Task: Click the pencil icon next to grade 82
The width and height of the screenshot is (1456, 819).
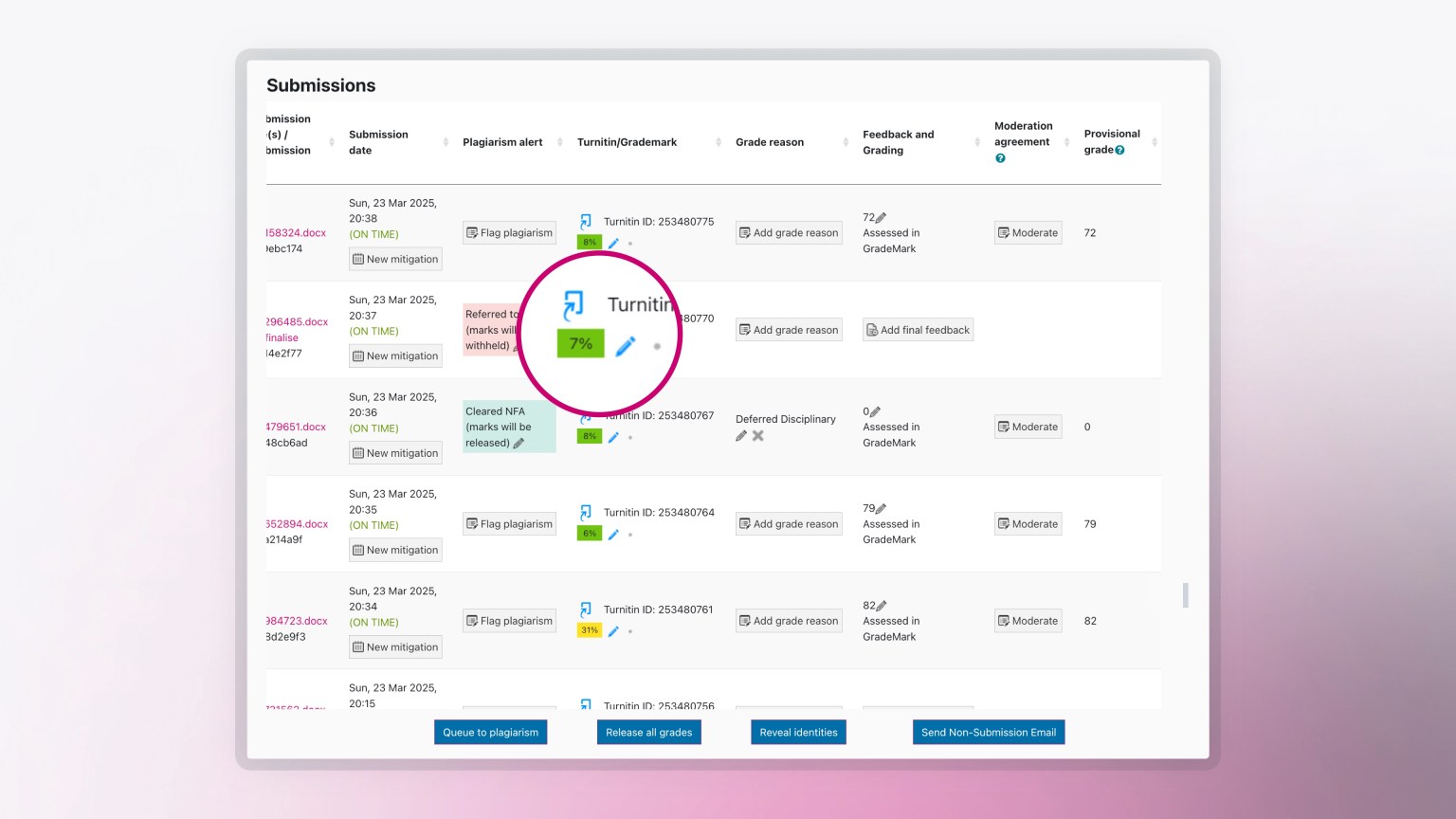Action: [x=881, y=606]
